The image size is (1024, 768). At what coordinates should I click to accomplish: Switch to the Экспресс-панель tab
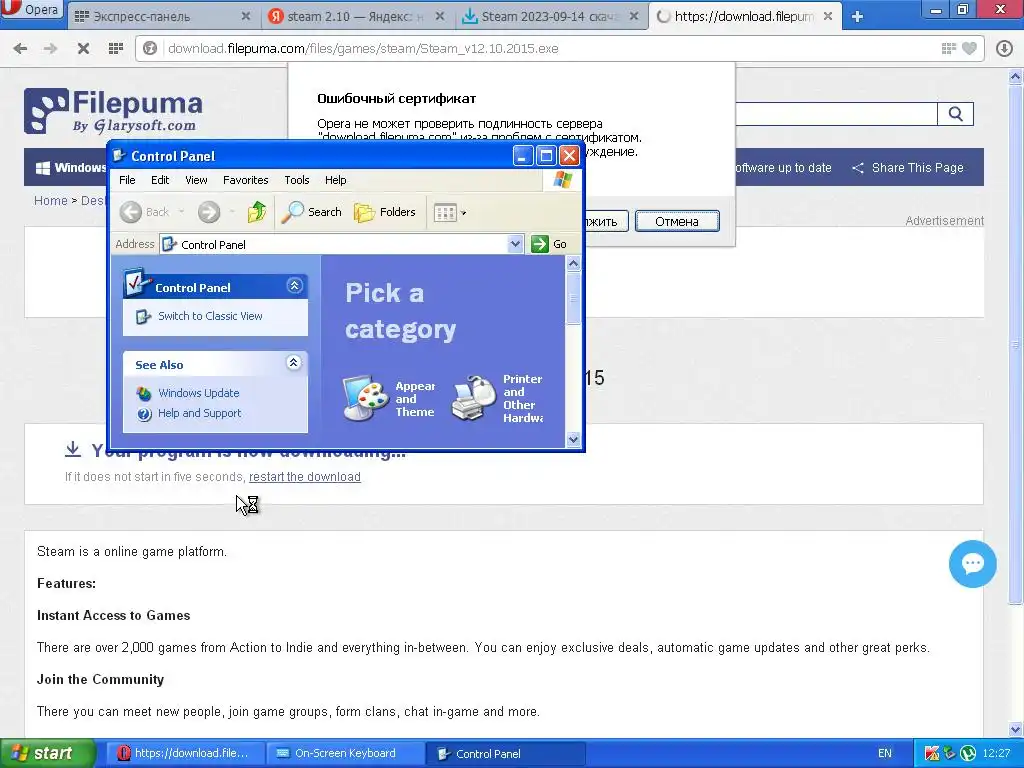(161, 16)
